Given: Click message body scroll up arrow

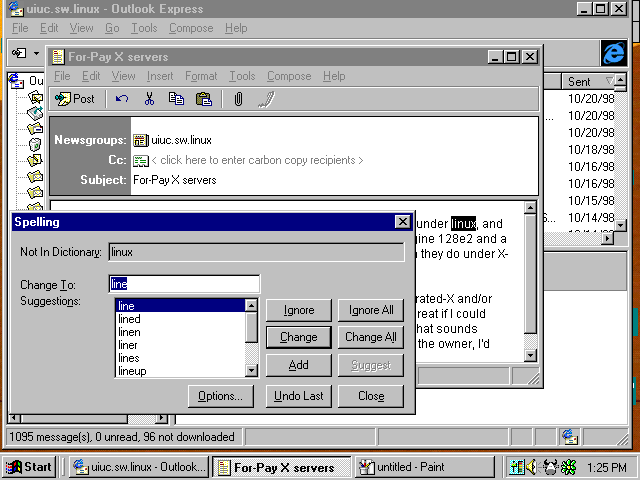Looking at the screenshot, I should [x=530, y=208].
